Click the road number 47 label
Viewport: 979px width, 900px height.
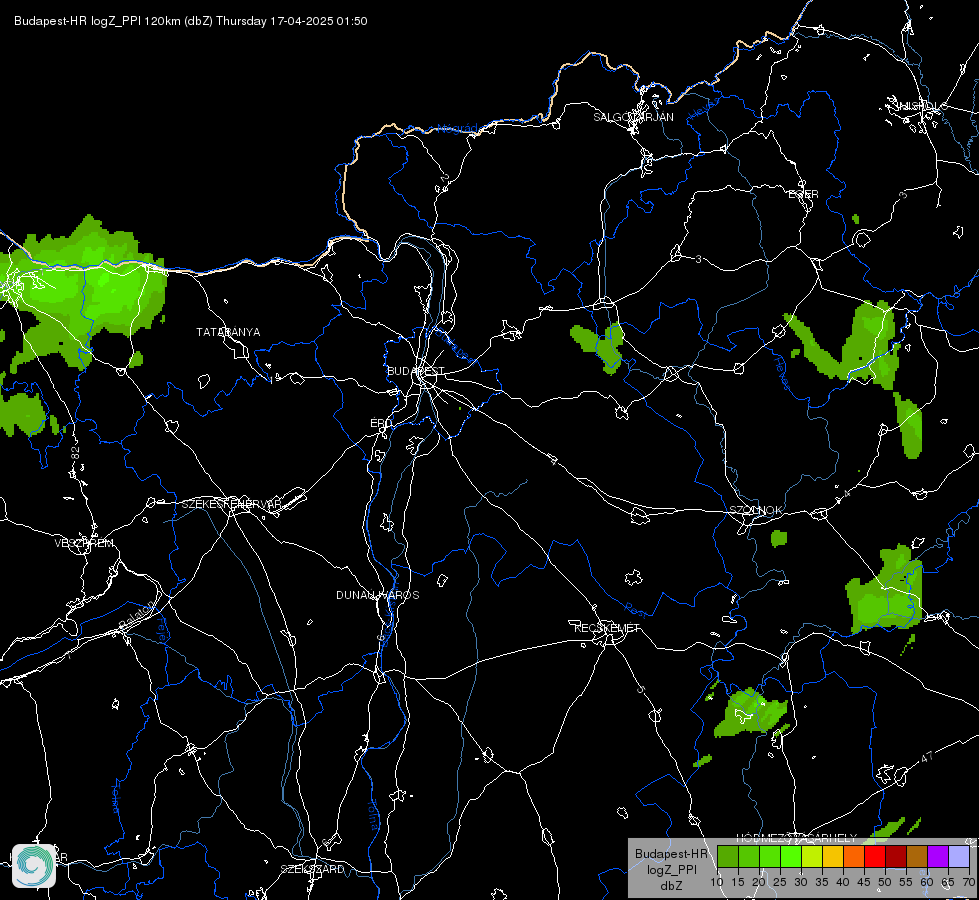tap(927, 758)
